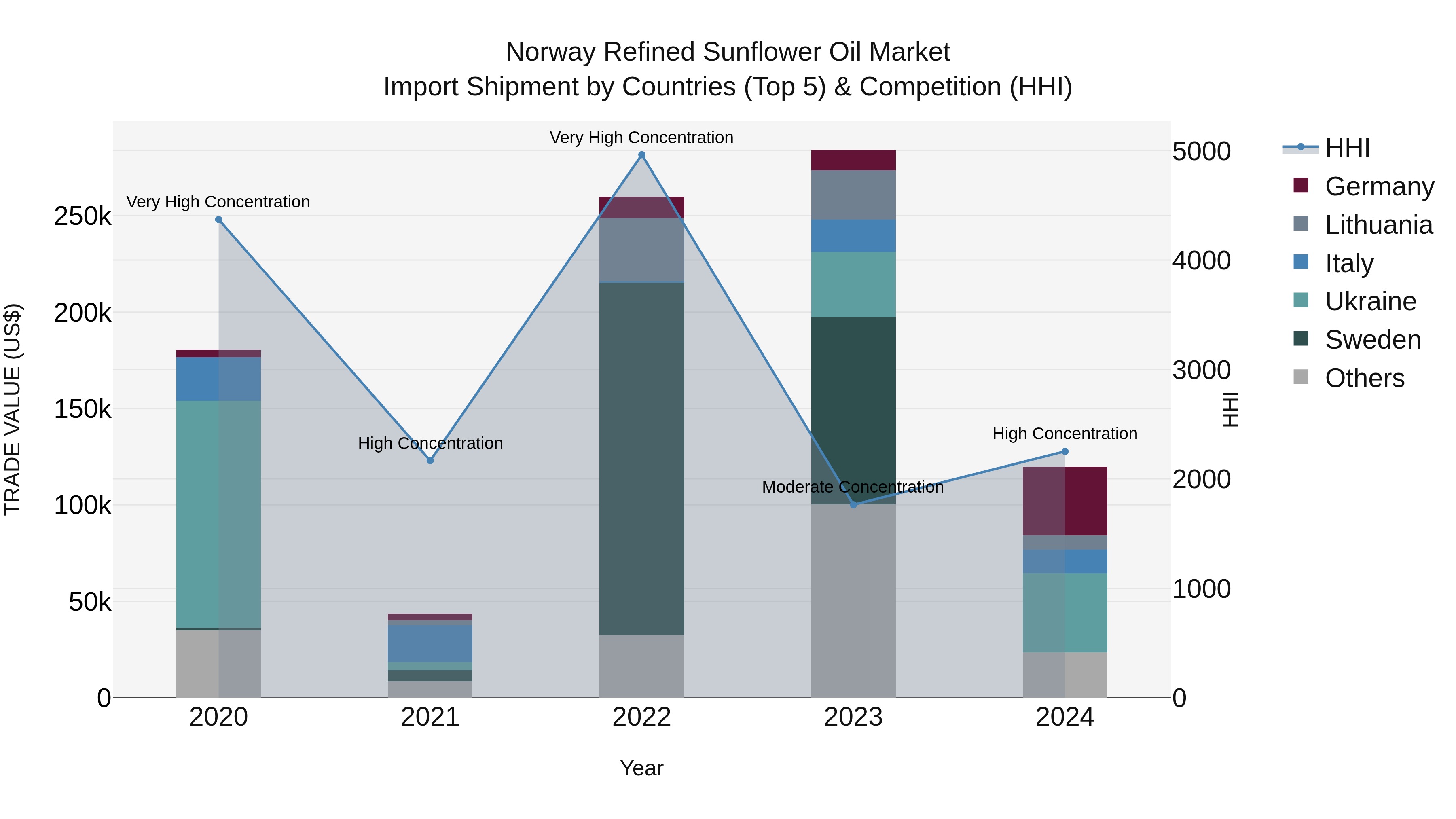Select the 2023 HHI data point
This screenshot has width=1456, height=819.
[853, 505]
